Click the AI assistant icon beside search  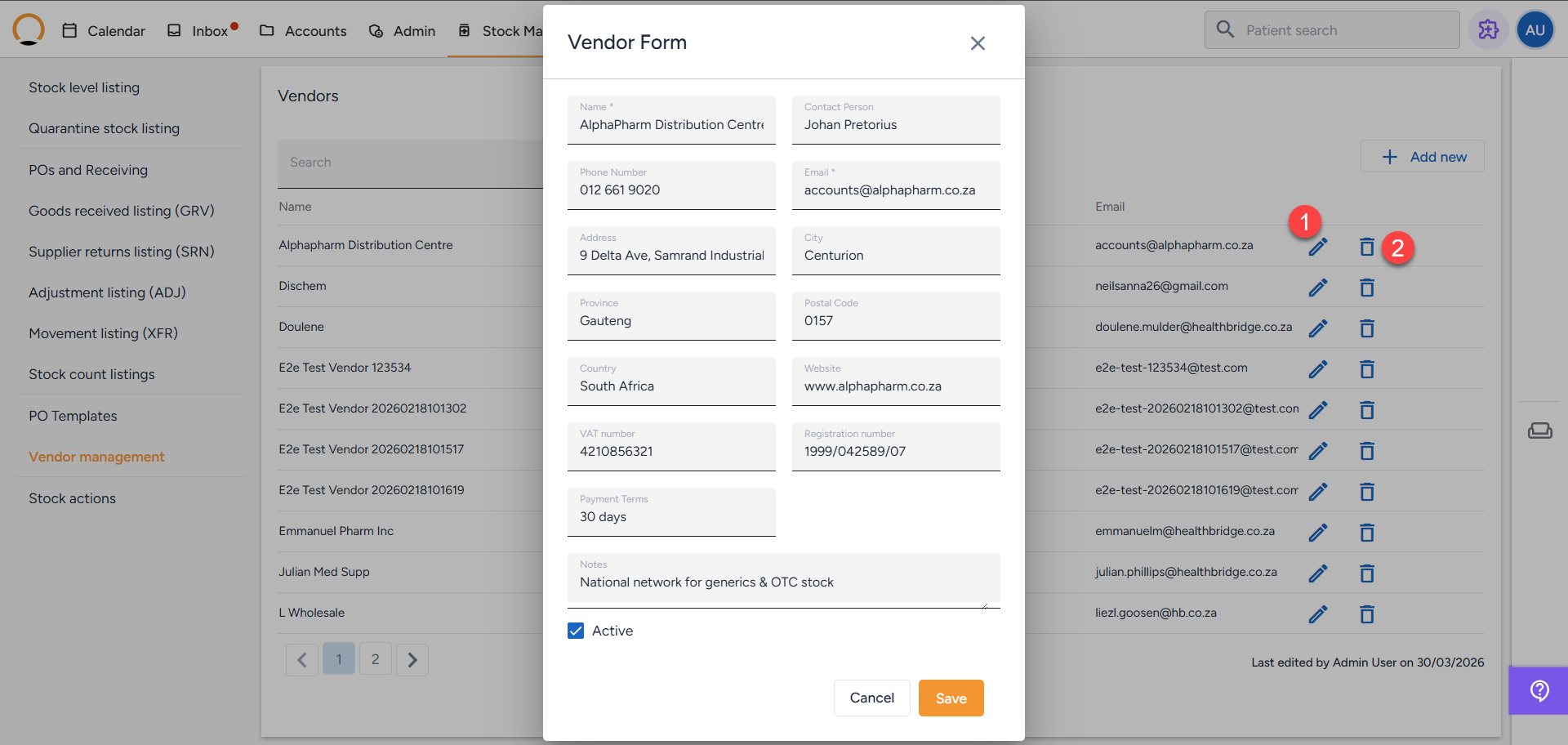point(1488,30)
